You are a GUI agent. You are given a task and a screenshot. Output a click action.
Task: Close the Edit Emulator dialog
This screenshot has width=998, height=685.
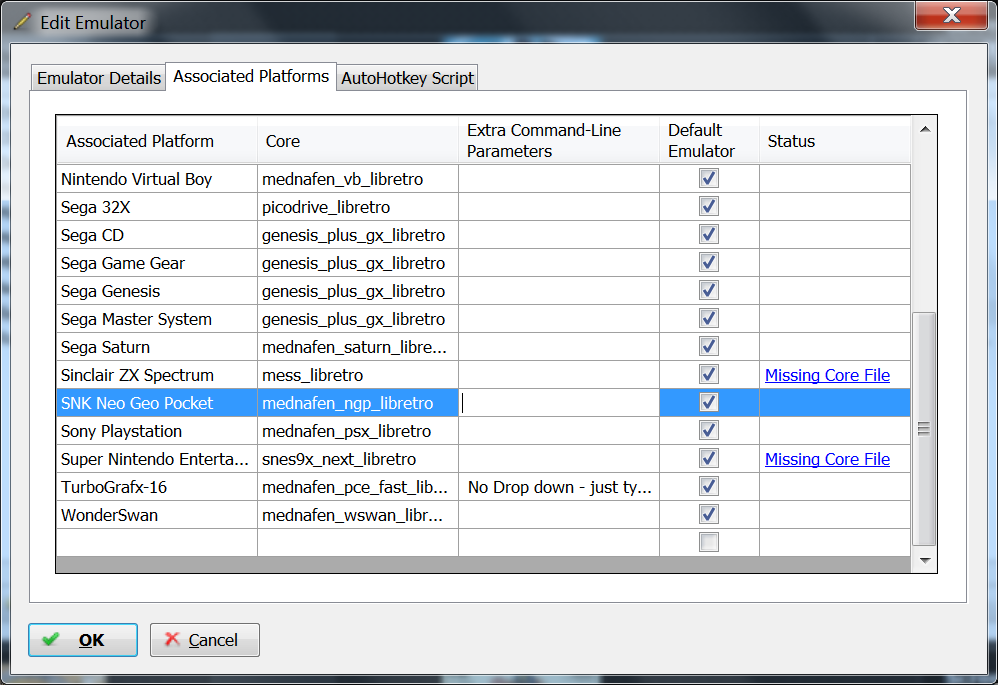pos(951,15)
